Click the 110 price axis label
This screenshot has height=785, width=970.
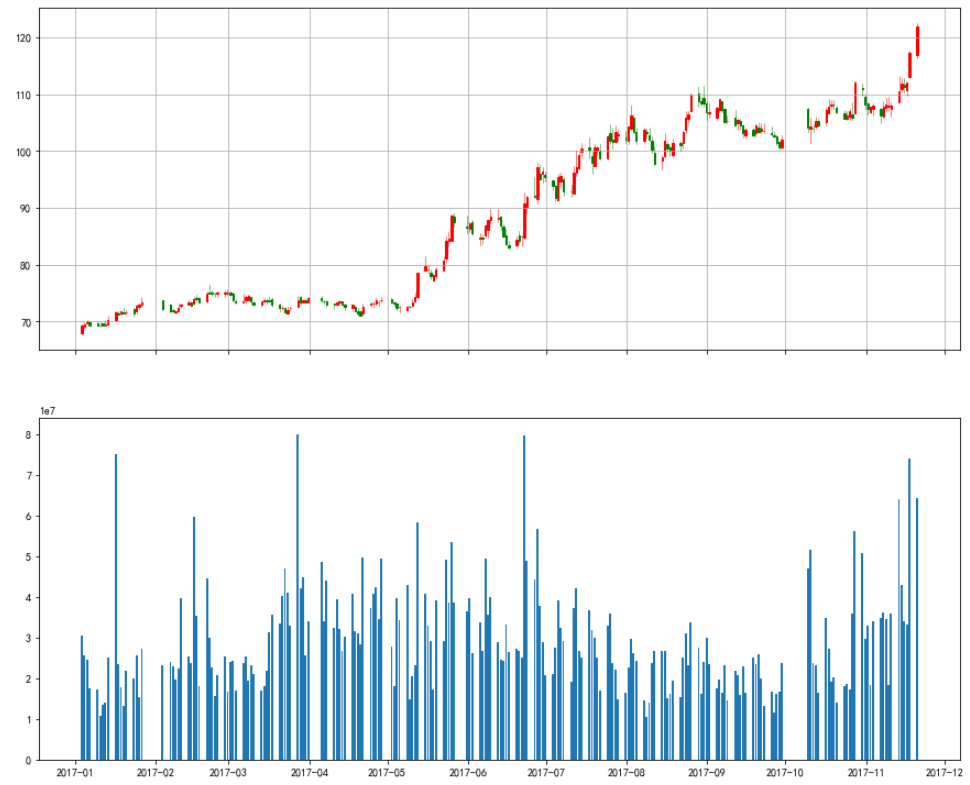click(24, 95)
